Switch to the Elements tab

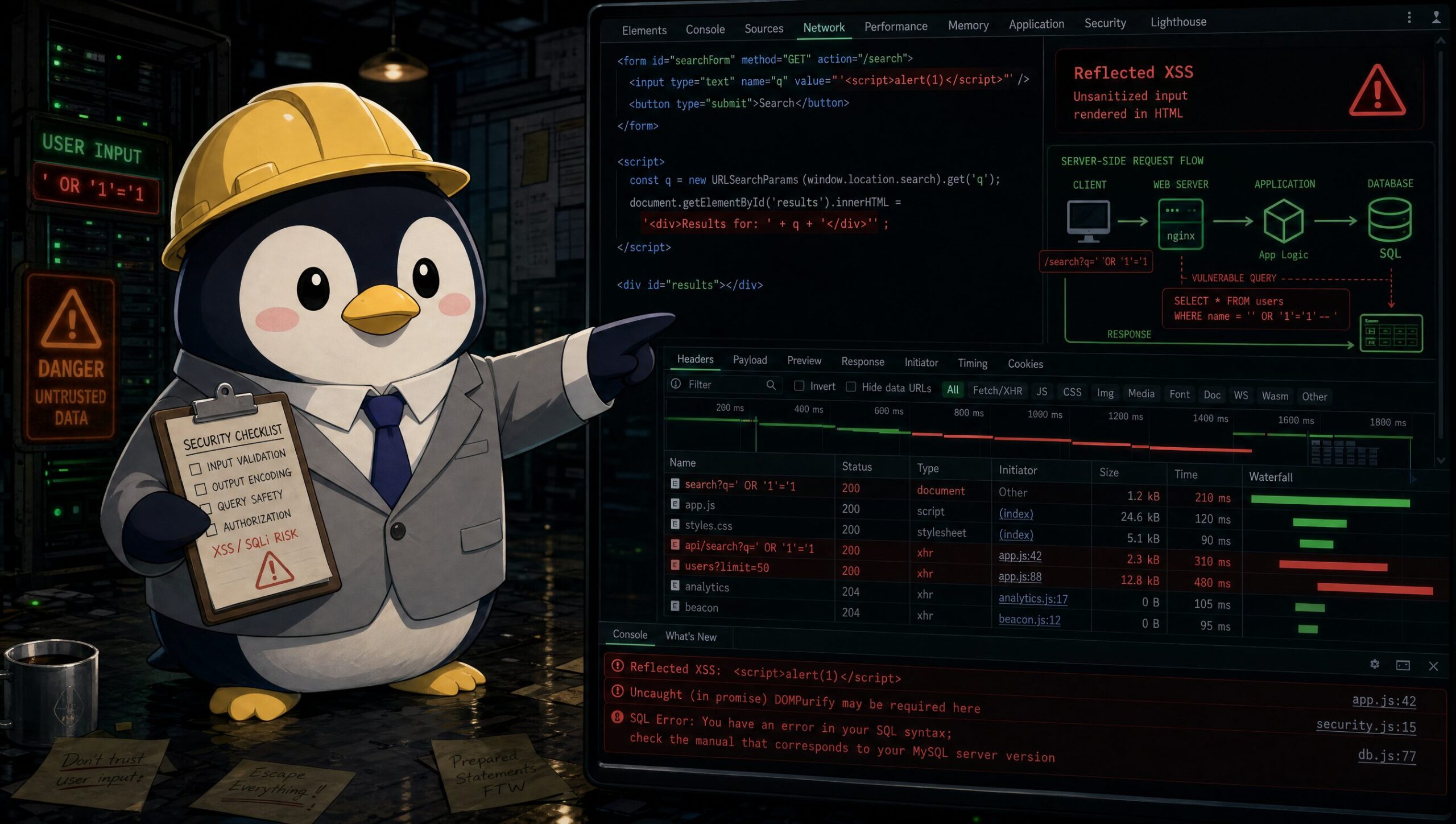pos(644,30)
